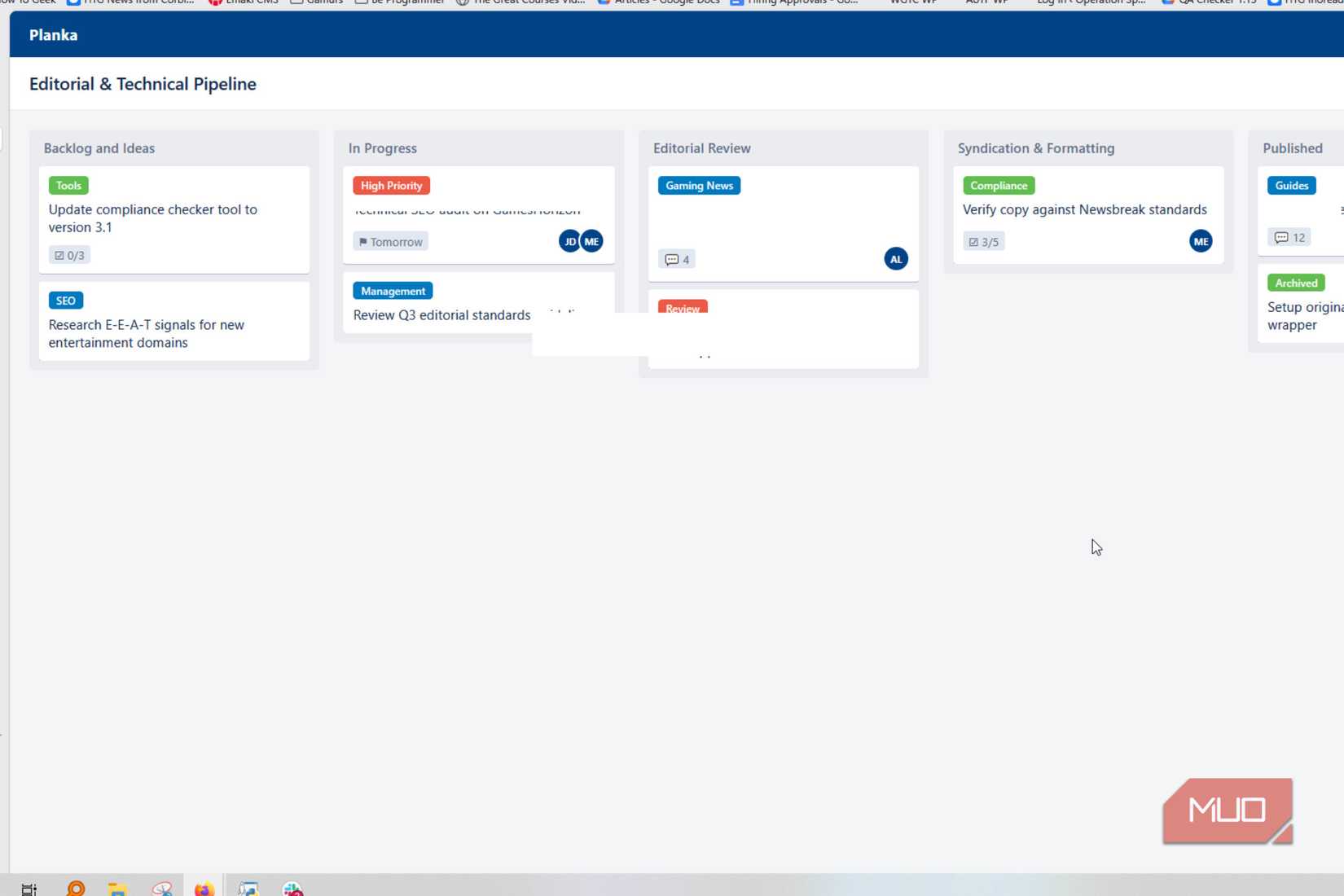
Task: Open the Update compliance checker tool card
Action: pos(174,220)
